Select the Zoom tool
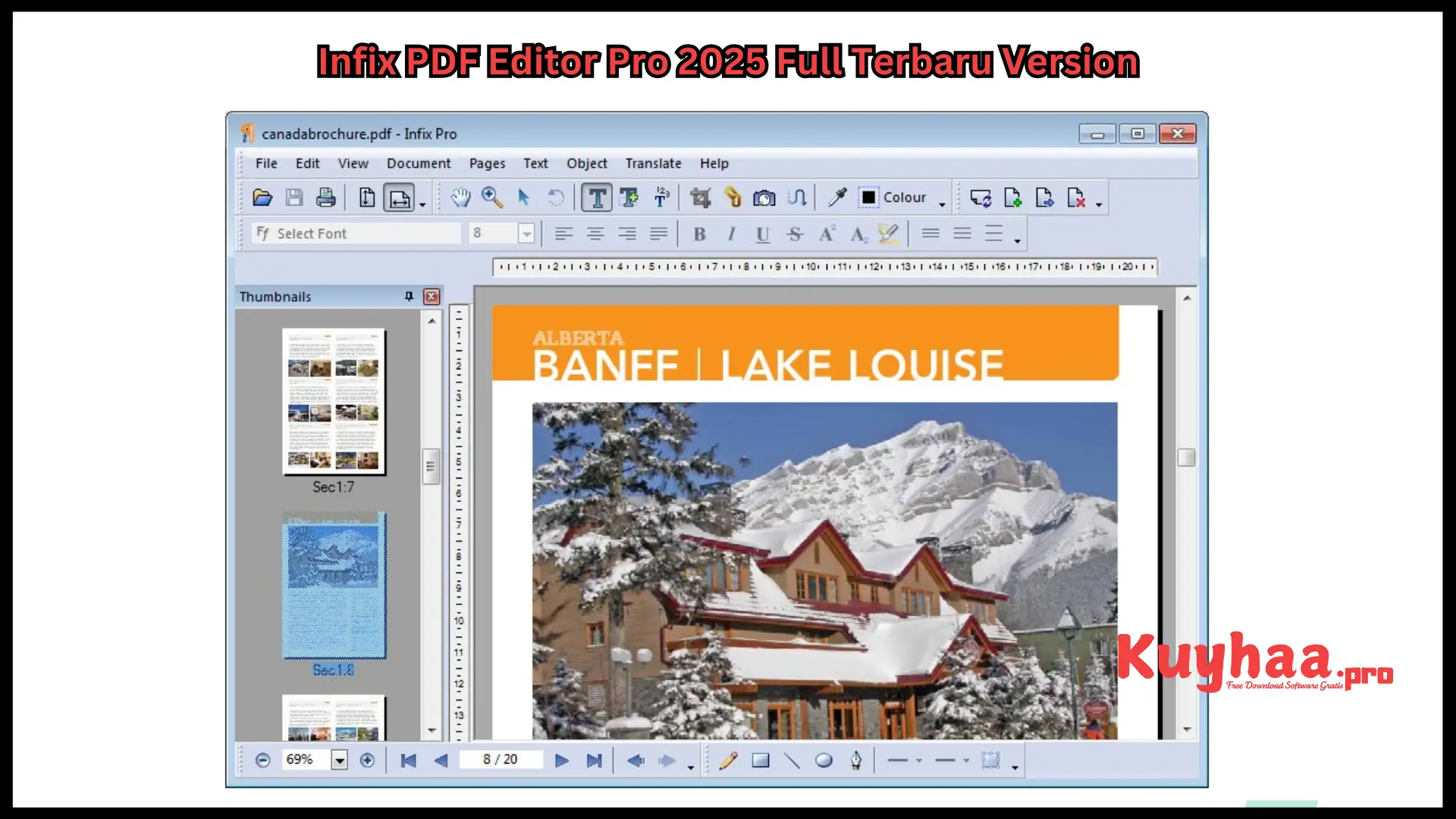The height and width of the screenshot is (819, 1456). click(491, 198)
